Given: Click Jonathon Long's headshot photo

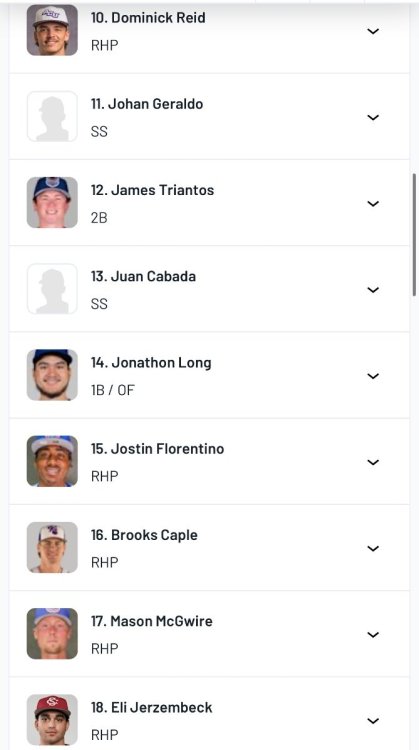Looking at the screenshot, I should [52, 375].
